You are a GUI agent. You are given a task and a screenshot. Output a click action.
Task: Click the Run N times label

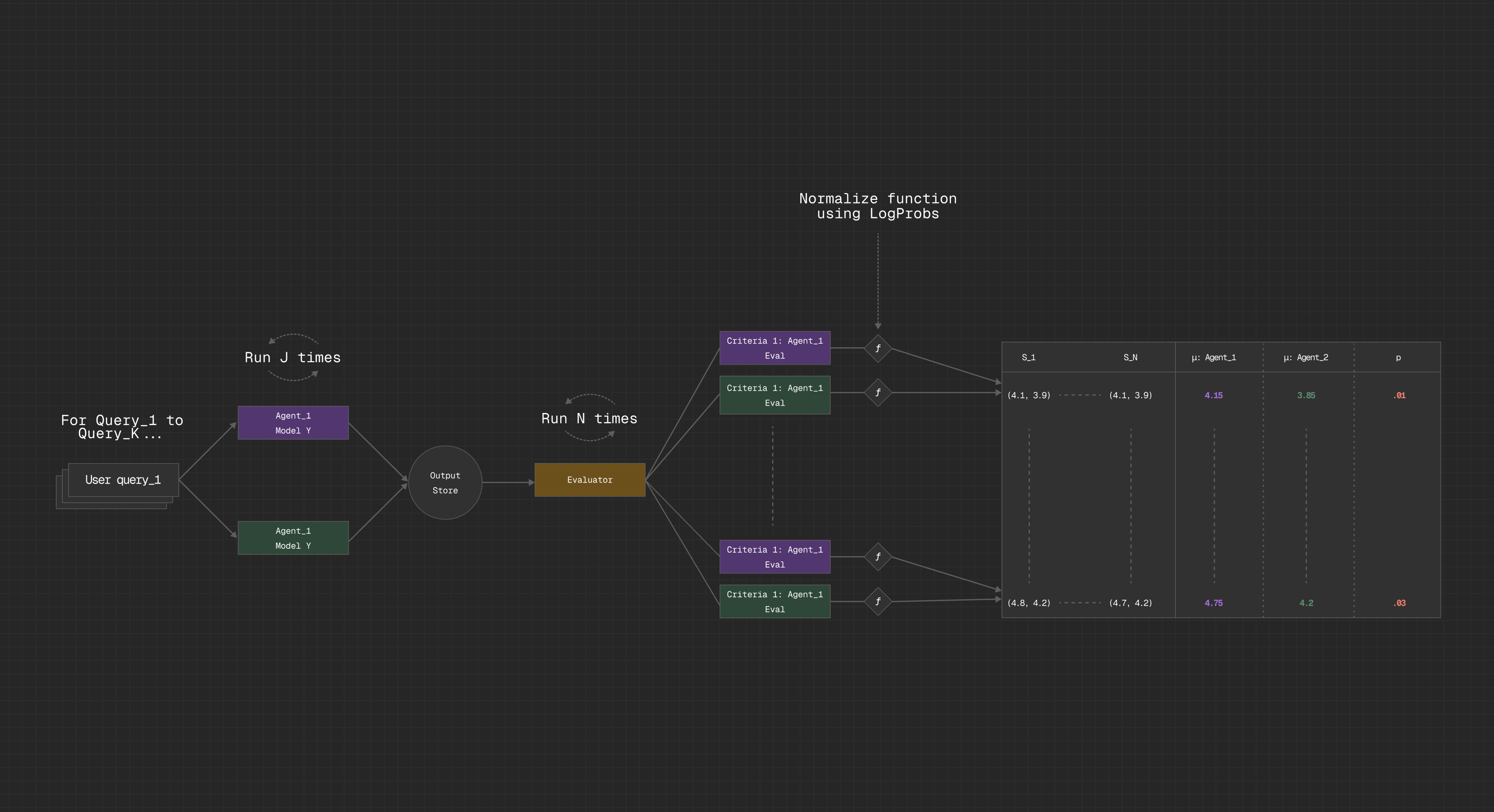click(x=589, y=419)
